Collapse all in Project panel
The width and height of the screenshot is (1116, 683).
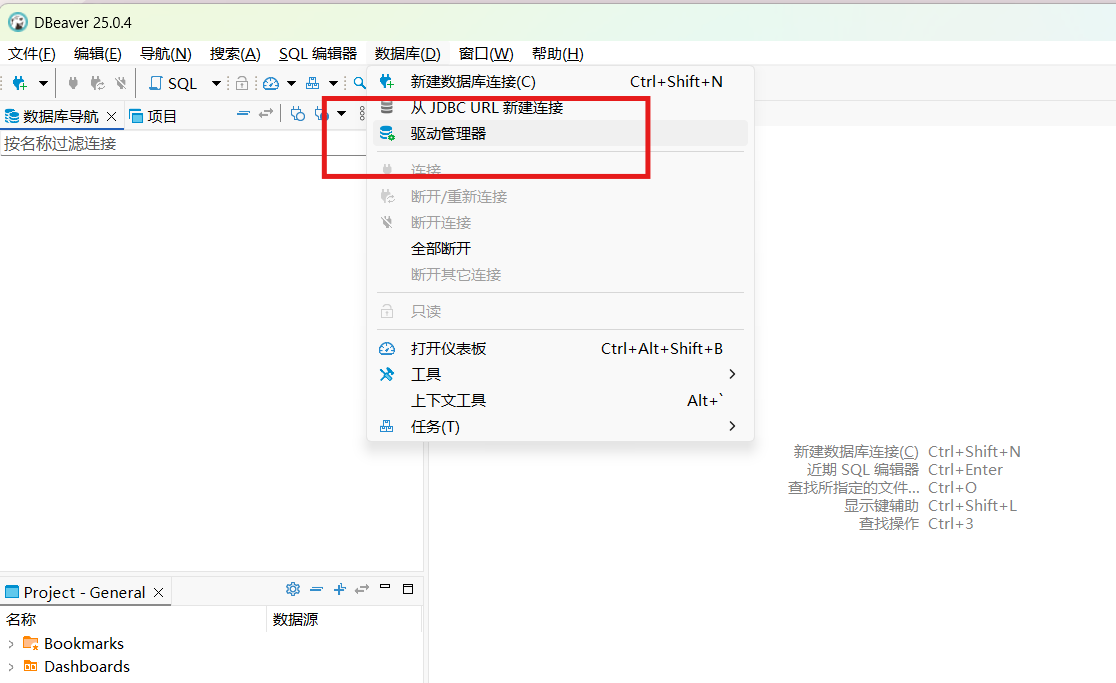317,589
